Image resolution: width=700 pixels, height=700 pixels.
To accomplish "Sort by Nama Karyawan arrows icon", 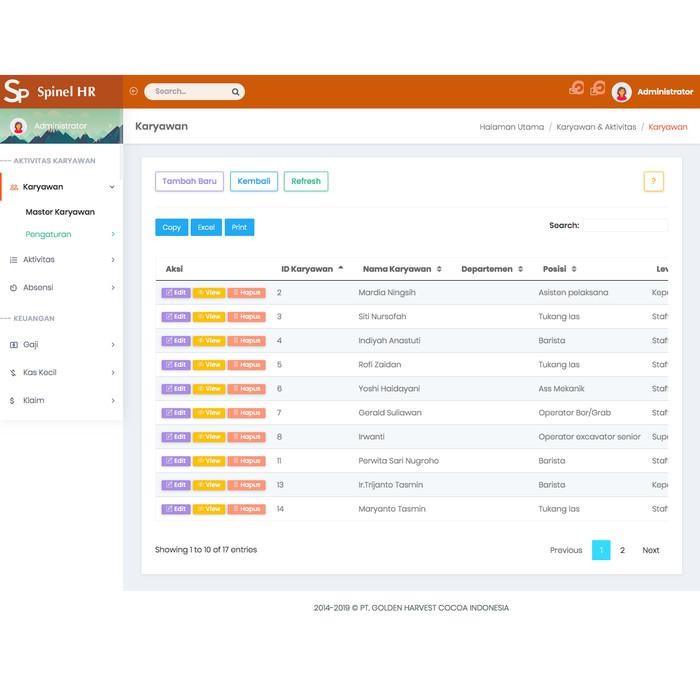I will click(x=439, y=269).
